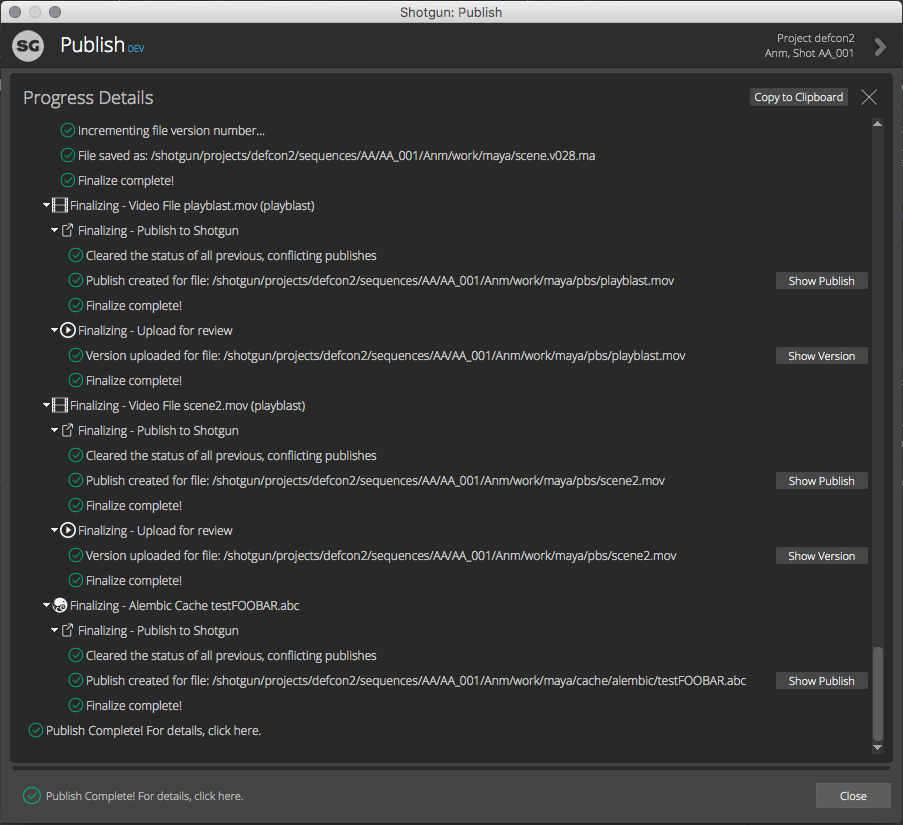Click the vertical scrollbar thumb

tap(878, 694)
